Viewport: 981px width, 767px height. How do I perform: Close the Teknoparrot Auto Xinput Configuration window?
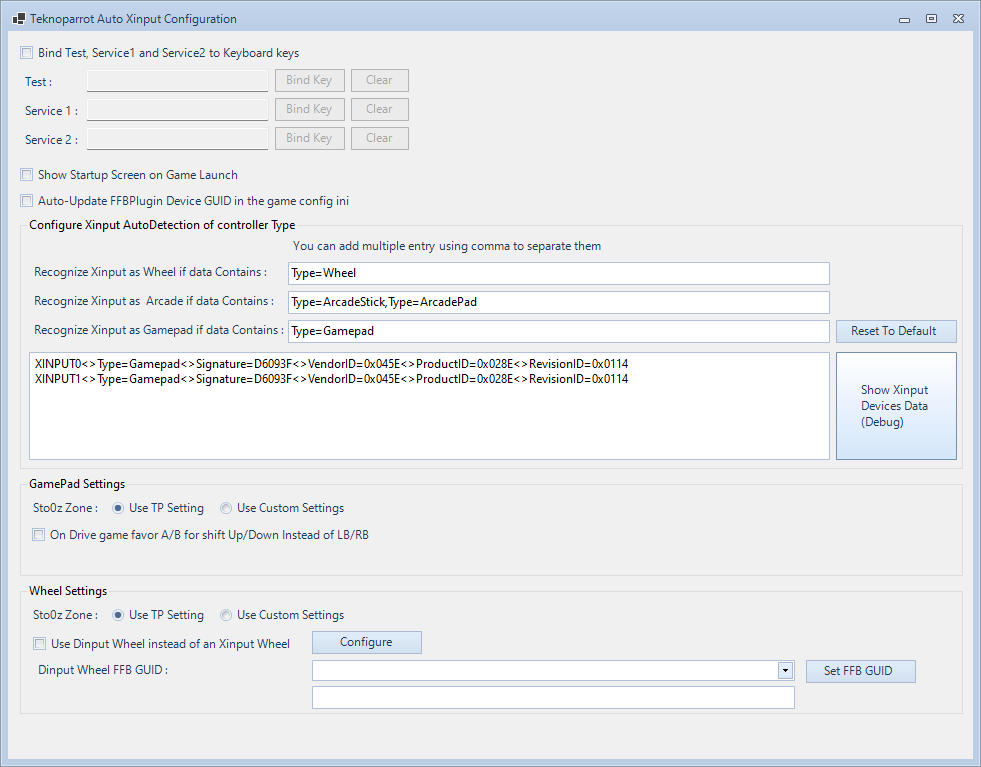pos(958,19)
